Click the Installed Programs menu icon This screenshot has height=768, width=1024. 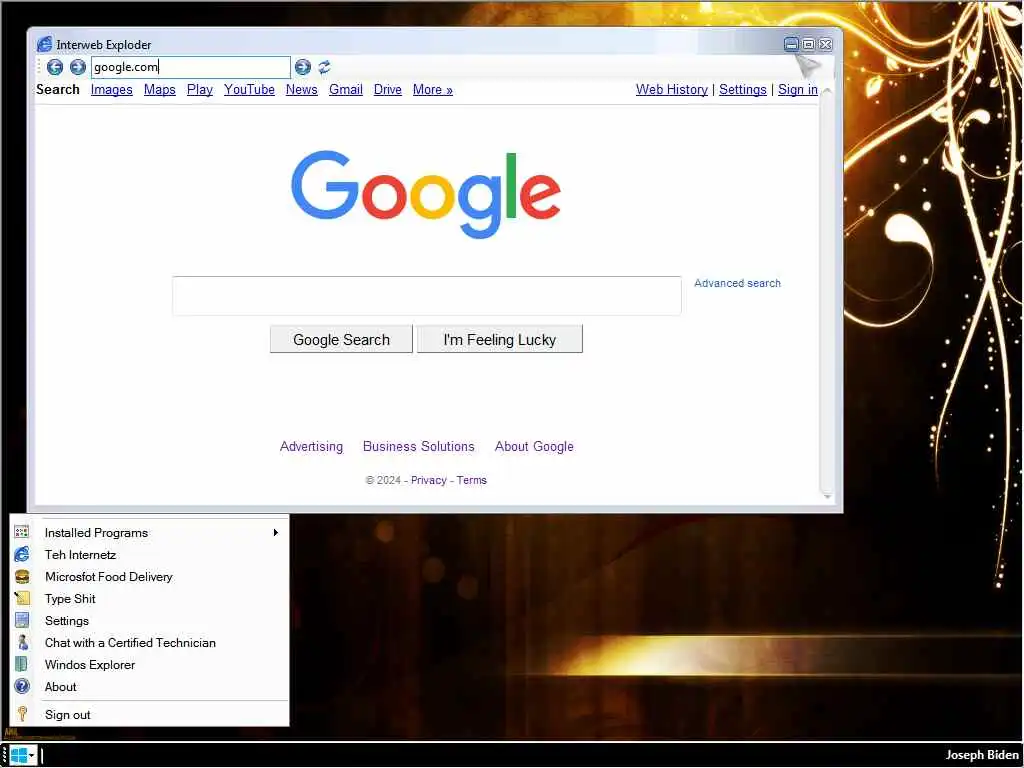(22, 532)
